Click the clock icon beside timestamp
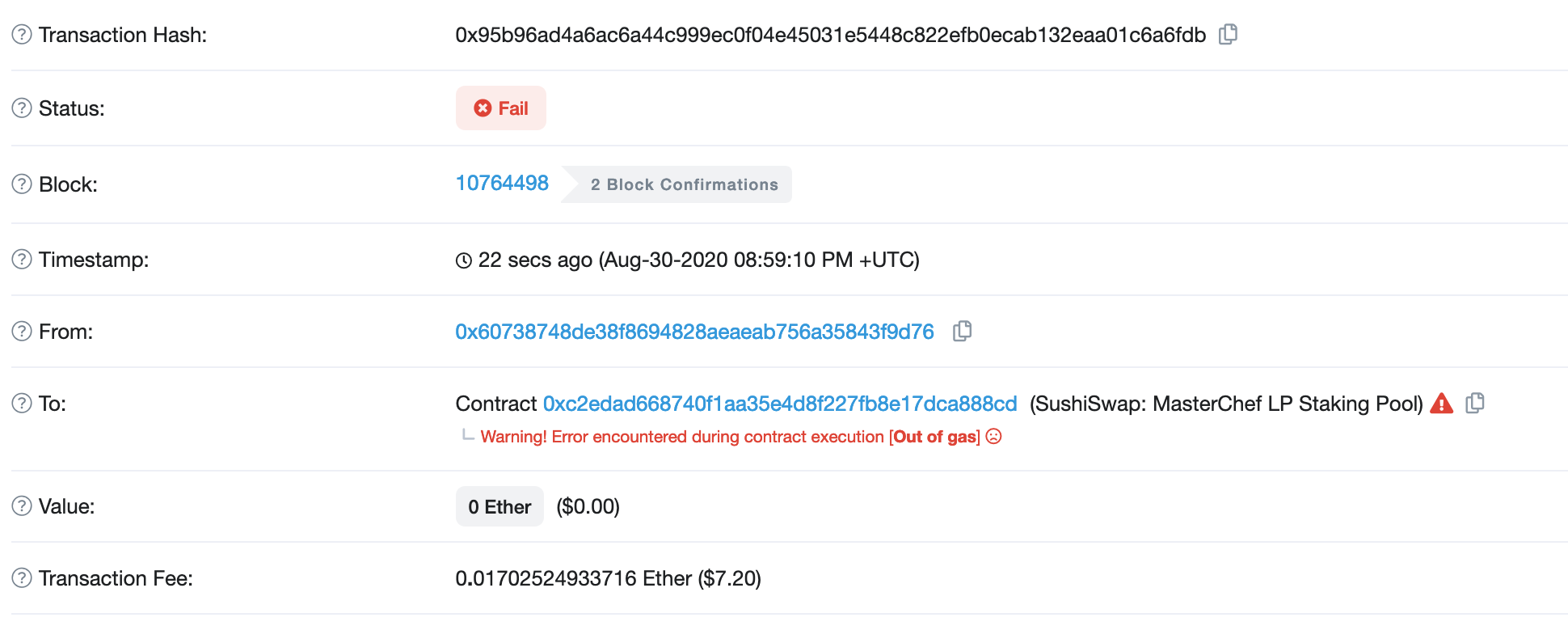Image resolution: width=1568 pixels, height=626 pixels. pyautogui.click(x=464, y=260)
